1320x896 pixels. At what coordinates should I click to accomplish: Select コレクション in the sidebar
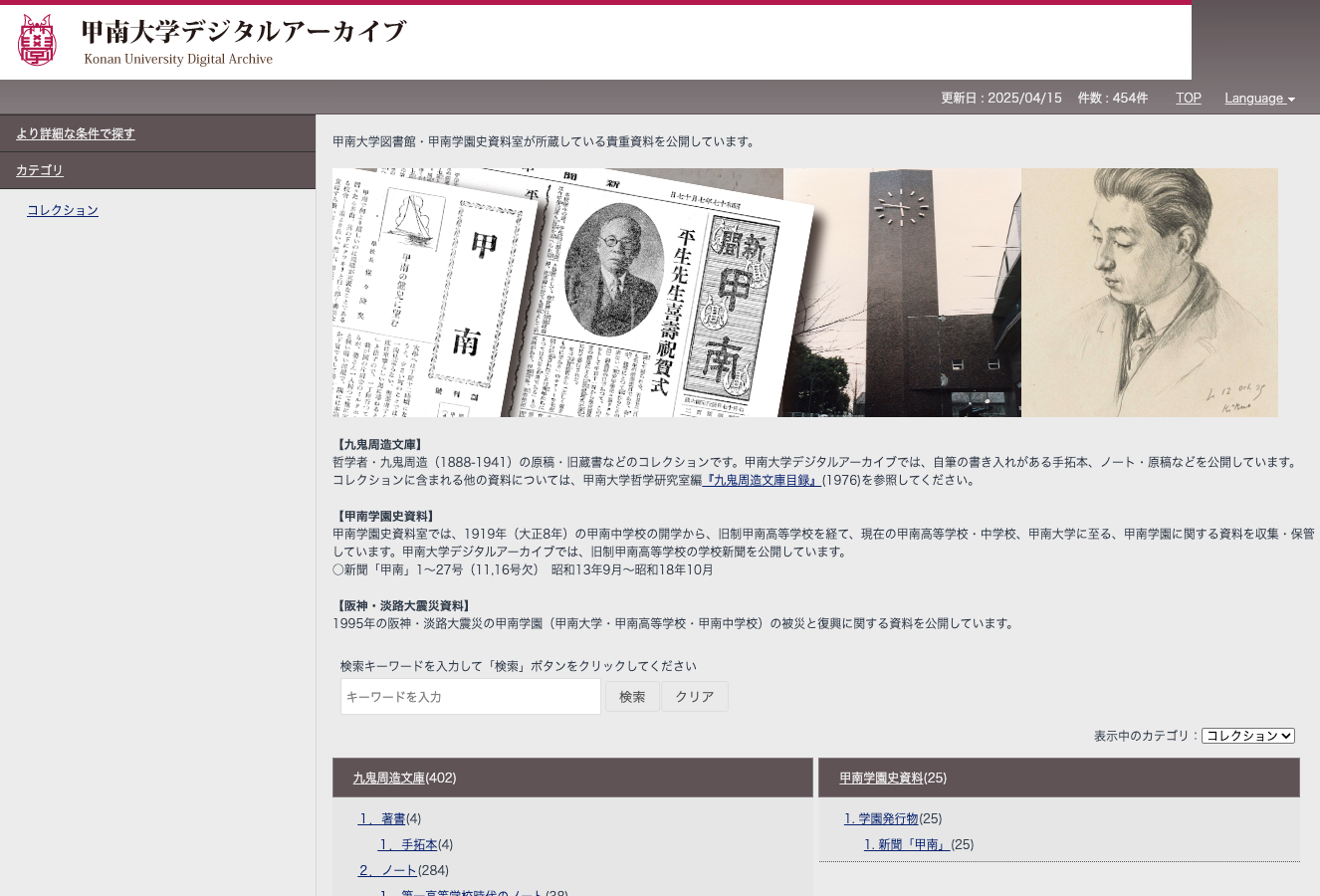63,210
